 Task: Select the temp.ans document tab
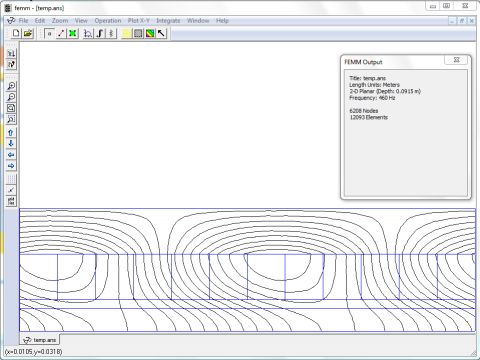(40, 340)
